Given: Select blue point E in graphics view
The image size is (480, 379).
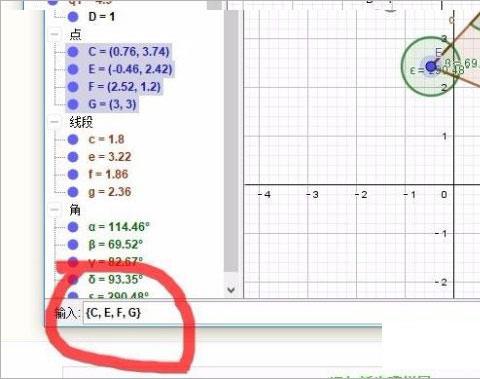Looking at the screenshot, I should pyautogui.click(x=431, y=66).
